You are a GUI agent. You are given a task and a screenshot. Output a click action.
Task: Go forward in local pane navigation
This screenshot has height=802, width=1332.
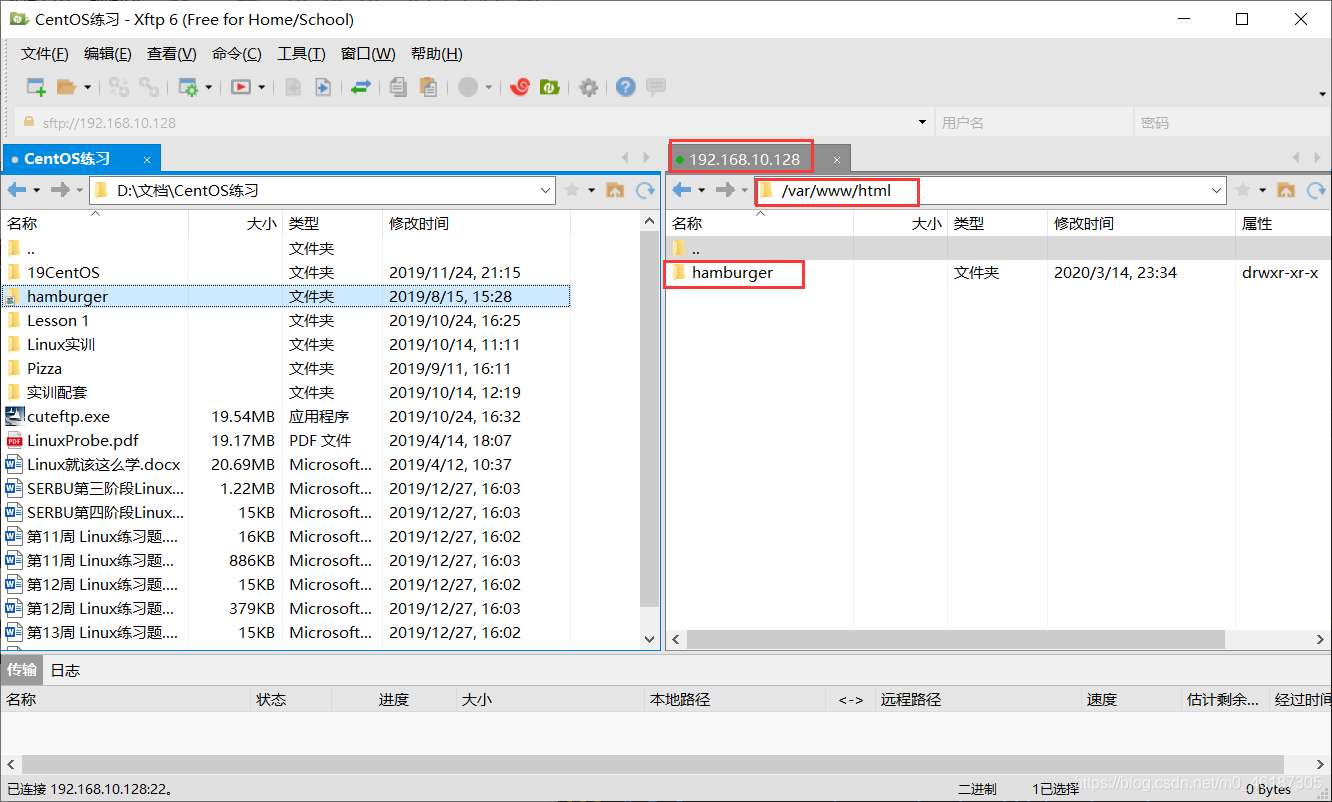pyautogui.click(x=60, y=190)
